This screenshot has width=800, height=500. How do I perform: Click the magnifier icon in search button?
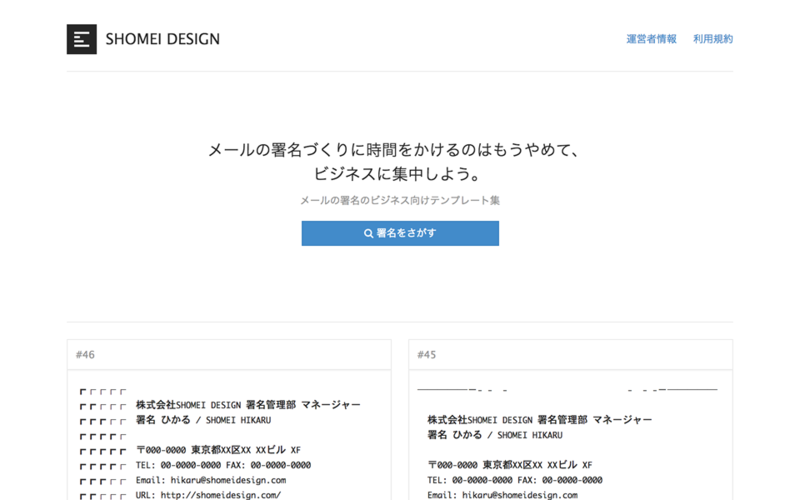(x=368, y=233)
